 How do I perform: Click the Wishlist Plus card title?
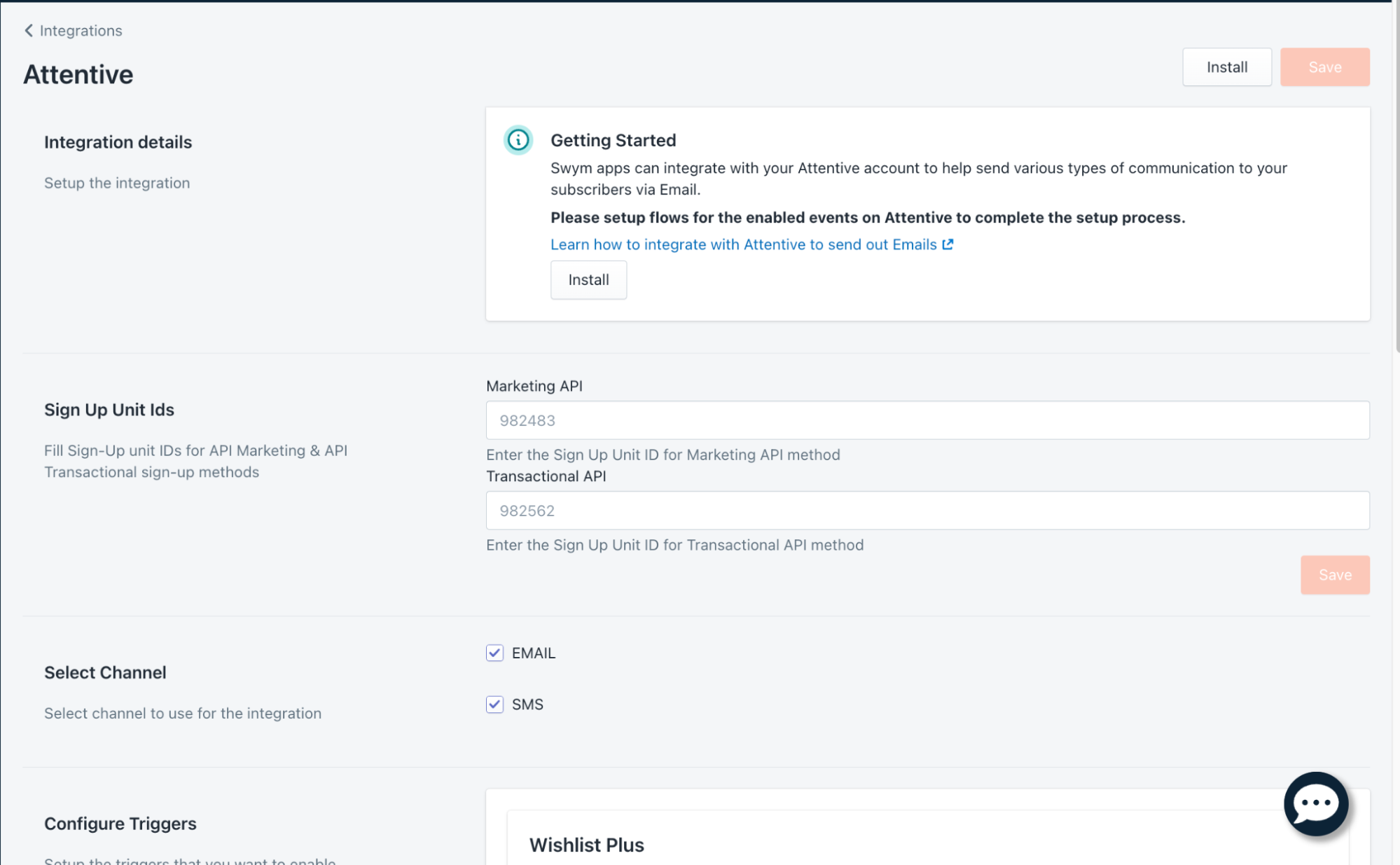(587, 845)
